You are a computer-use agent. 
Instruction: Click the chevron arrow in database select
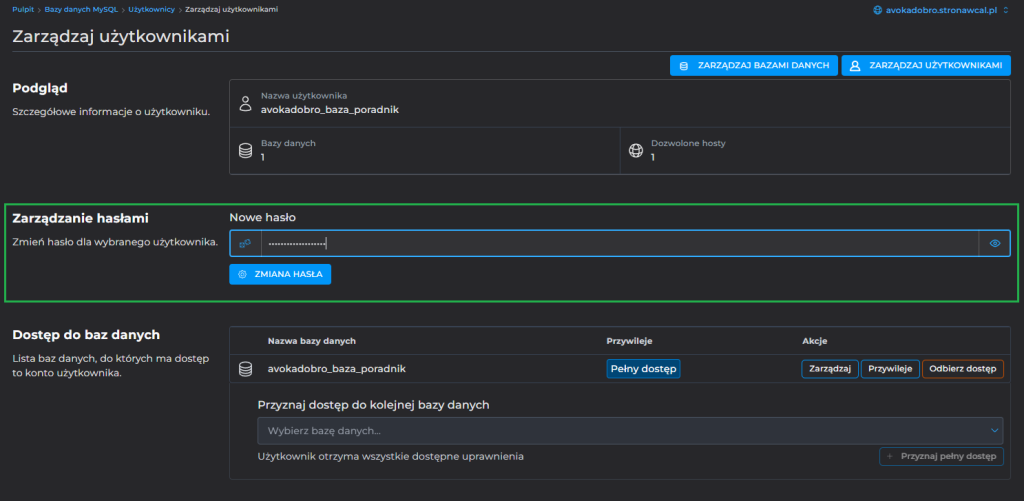[995, 430]
